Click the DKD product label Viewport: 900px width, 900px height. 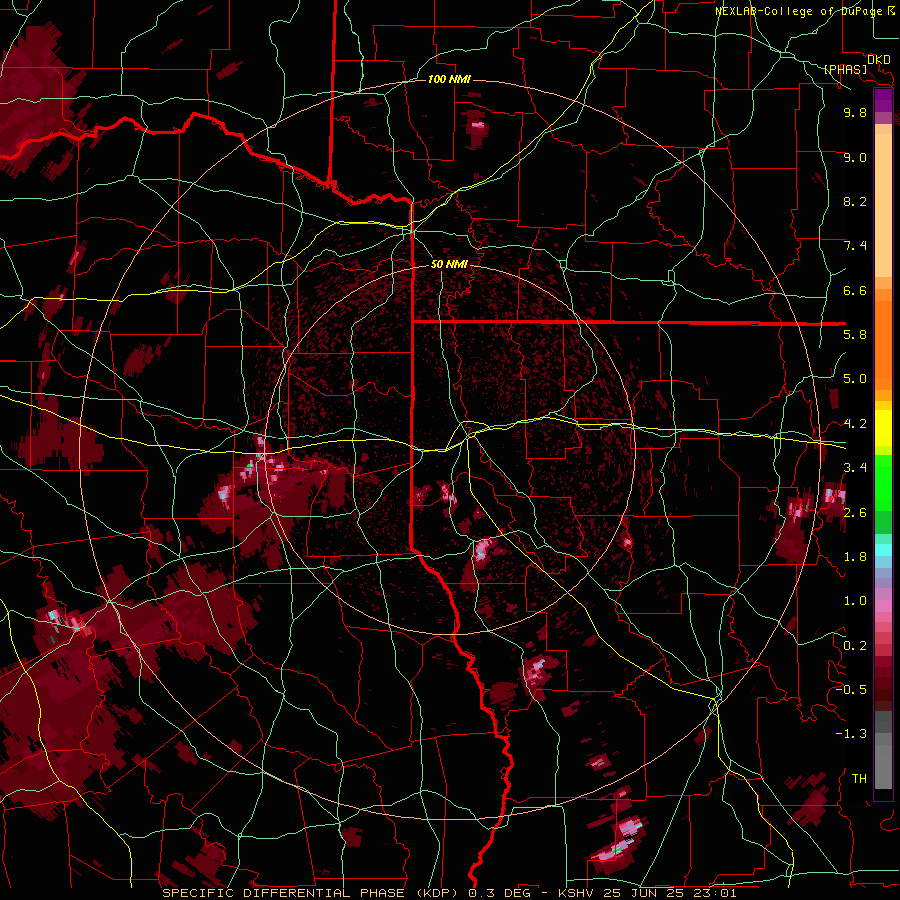pyautogui.click(x=879, y=60)
